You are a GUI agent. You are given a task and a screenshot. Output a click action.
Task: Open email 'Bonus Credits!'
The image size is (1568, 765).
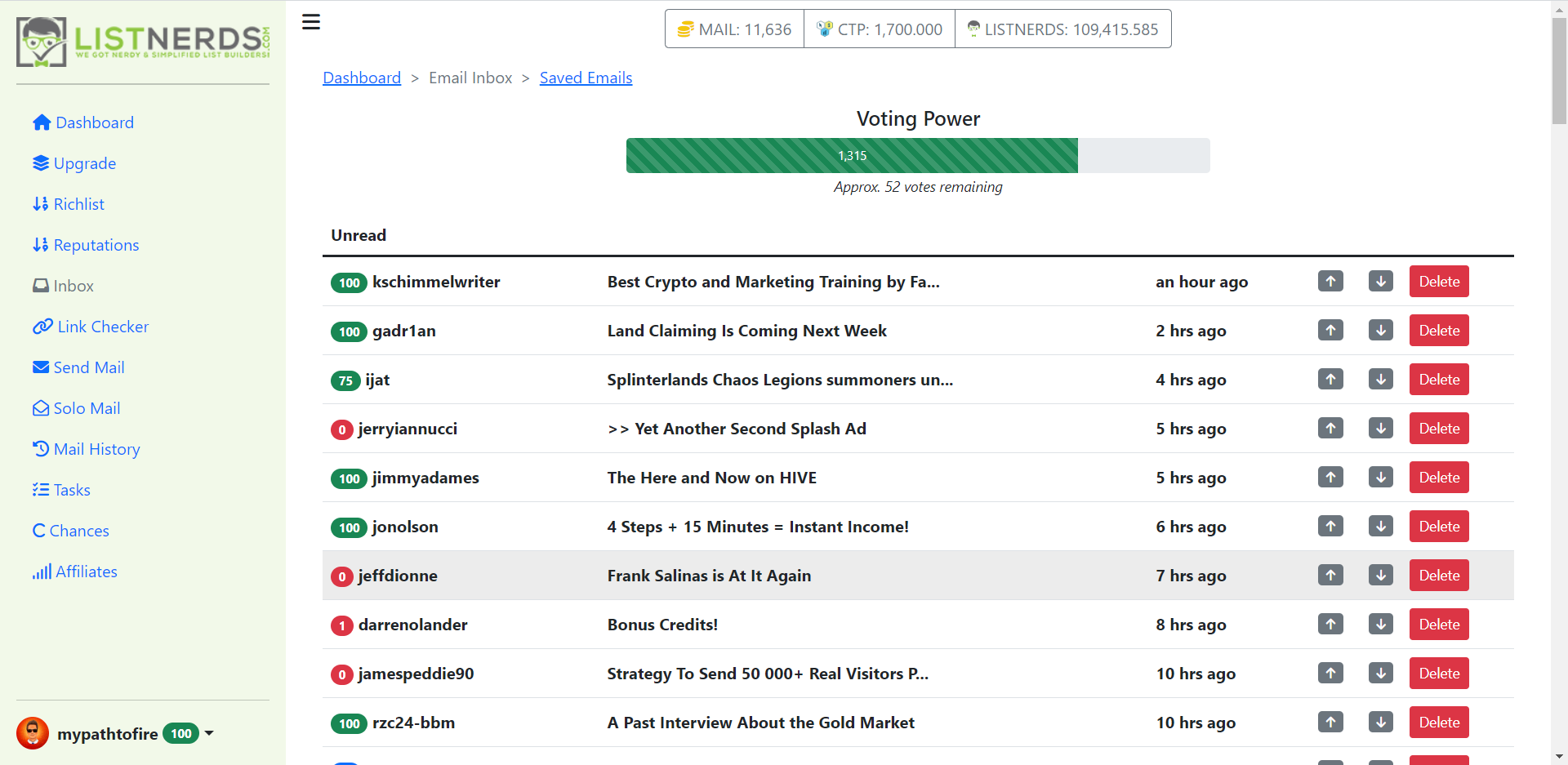[x=662, y=625]
